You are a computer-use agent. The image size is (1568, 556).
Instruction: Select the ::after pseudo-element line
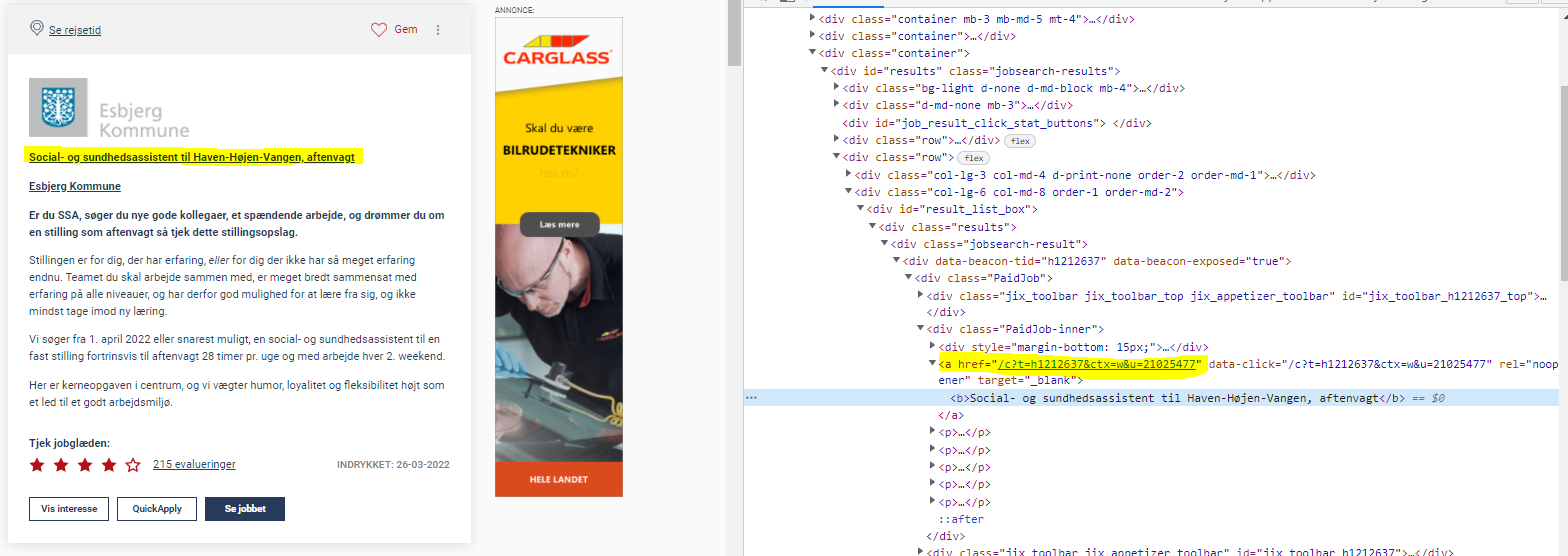tap(961, 519)
